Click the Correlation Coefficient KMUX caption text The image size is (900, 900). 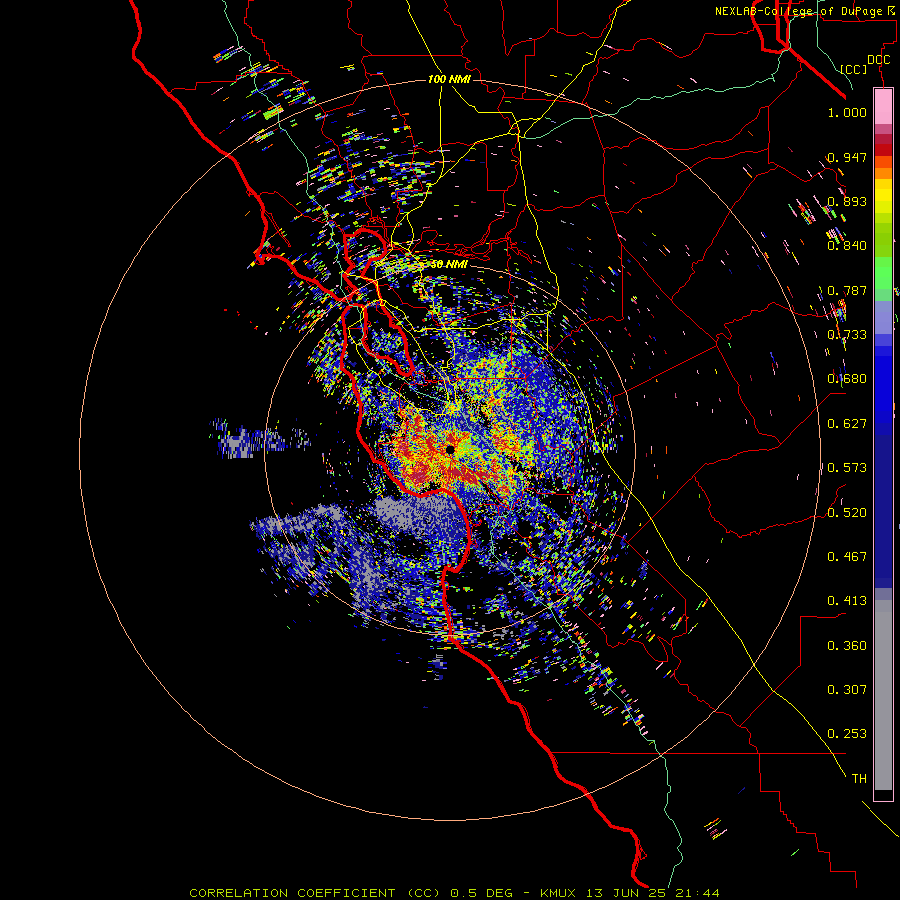coord(454,893)
